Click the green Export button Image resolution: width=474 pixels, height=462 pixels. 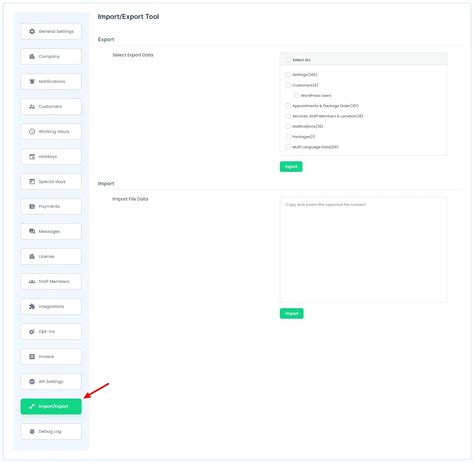pyautogui.click(x=291, y=167)
